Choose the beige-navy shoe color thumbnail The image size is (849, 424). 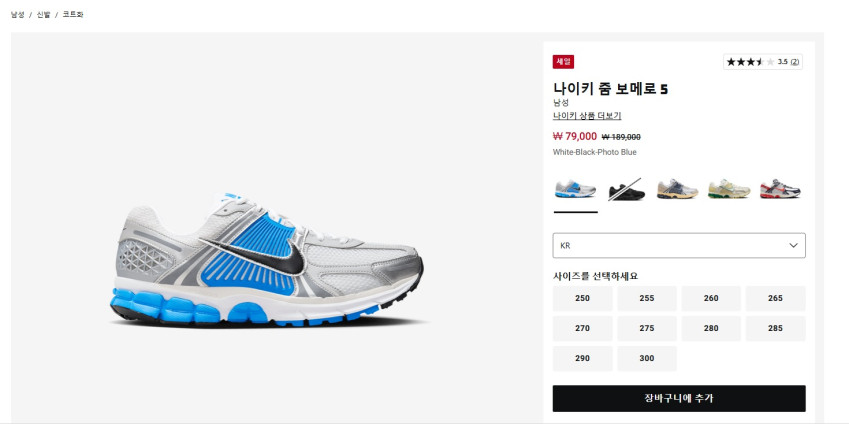pos(677,189)
